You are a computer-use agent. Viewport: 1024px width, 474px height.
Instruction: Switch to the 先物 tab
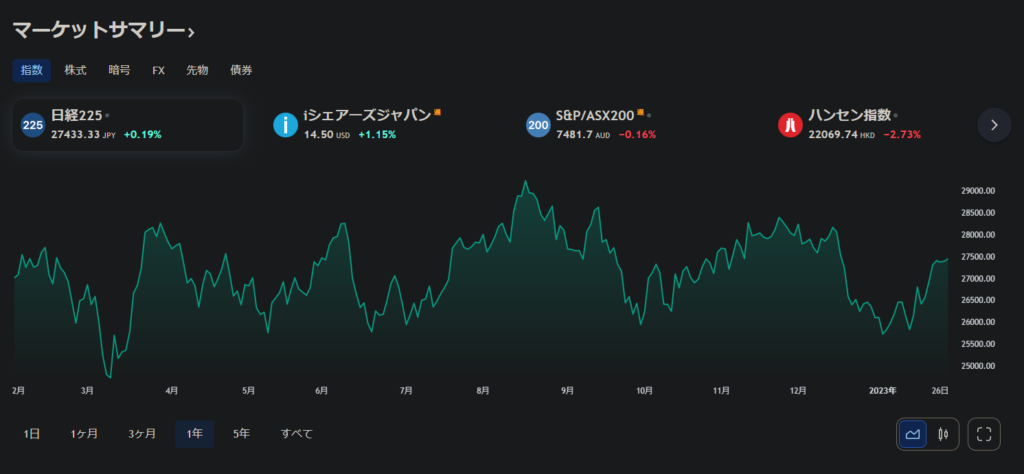197,70
